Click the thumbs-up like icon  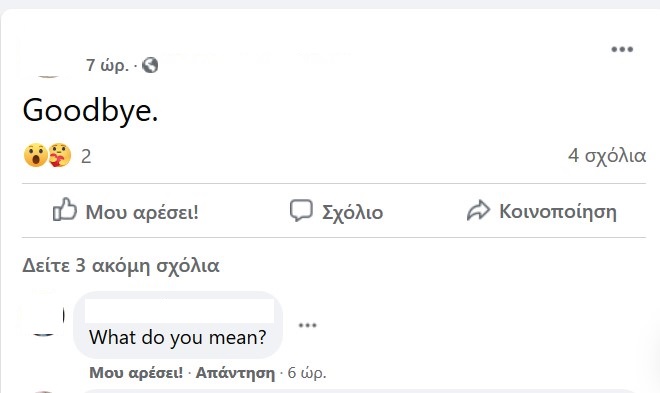(64, 209)
